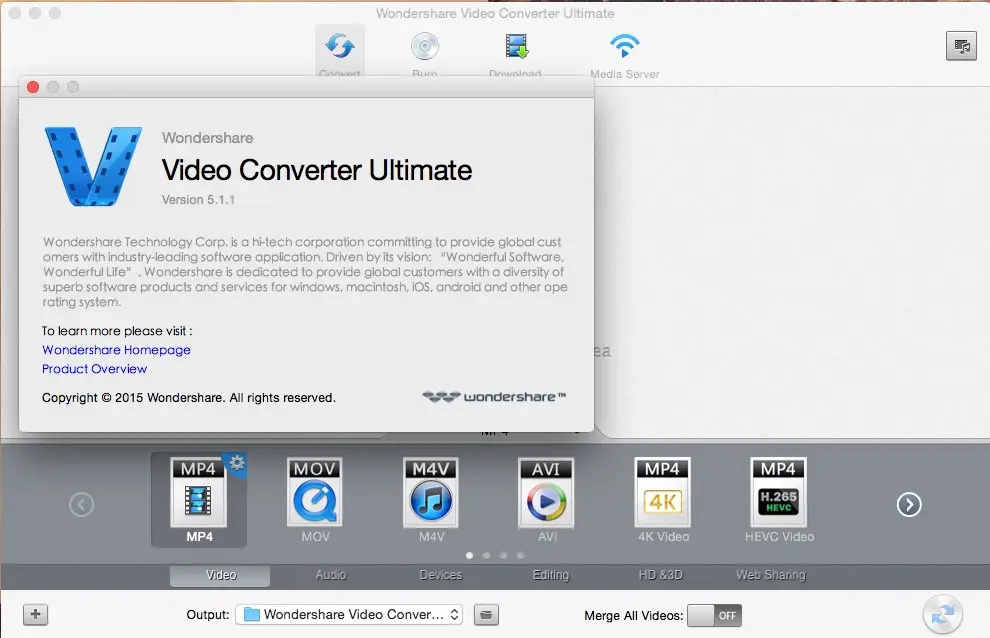Switch to the Video format tab

[x=220, y=575]
